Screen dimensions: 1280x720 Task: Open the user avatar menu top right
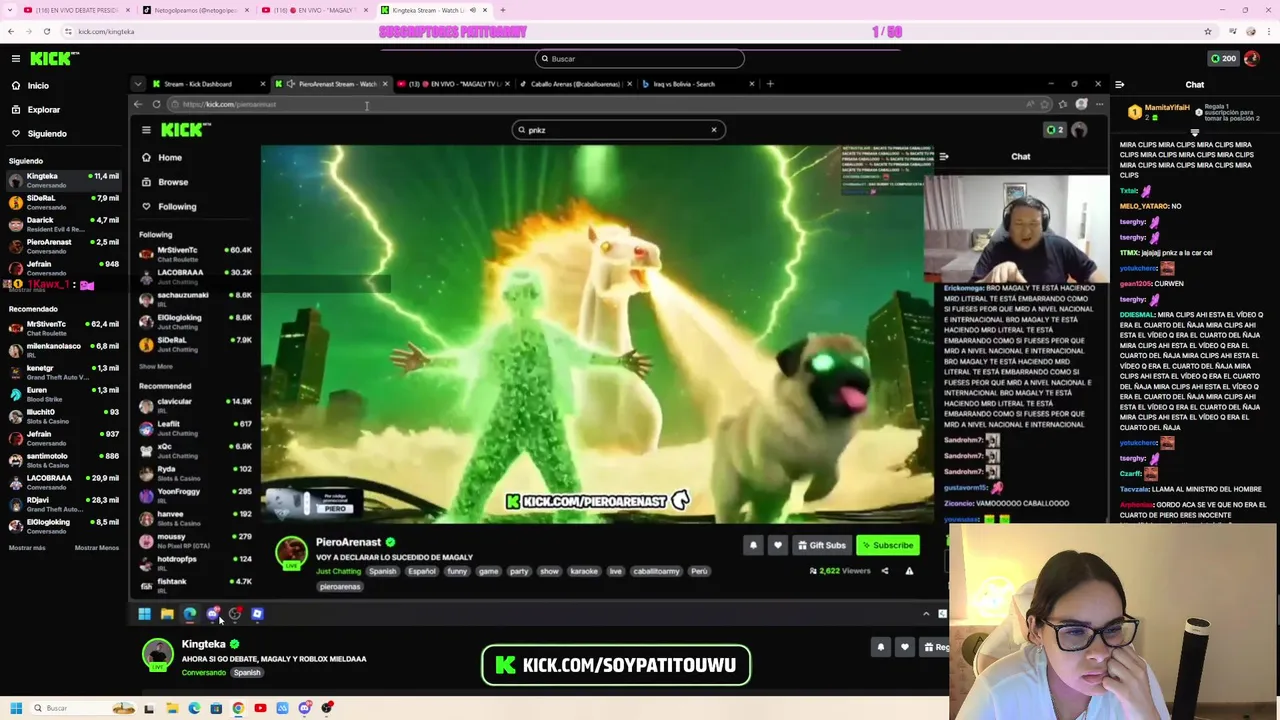click(1252, 59)
